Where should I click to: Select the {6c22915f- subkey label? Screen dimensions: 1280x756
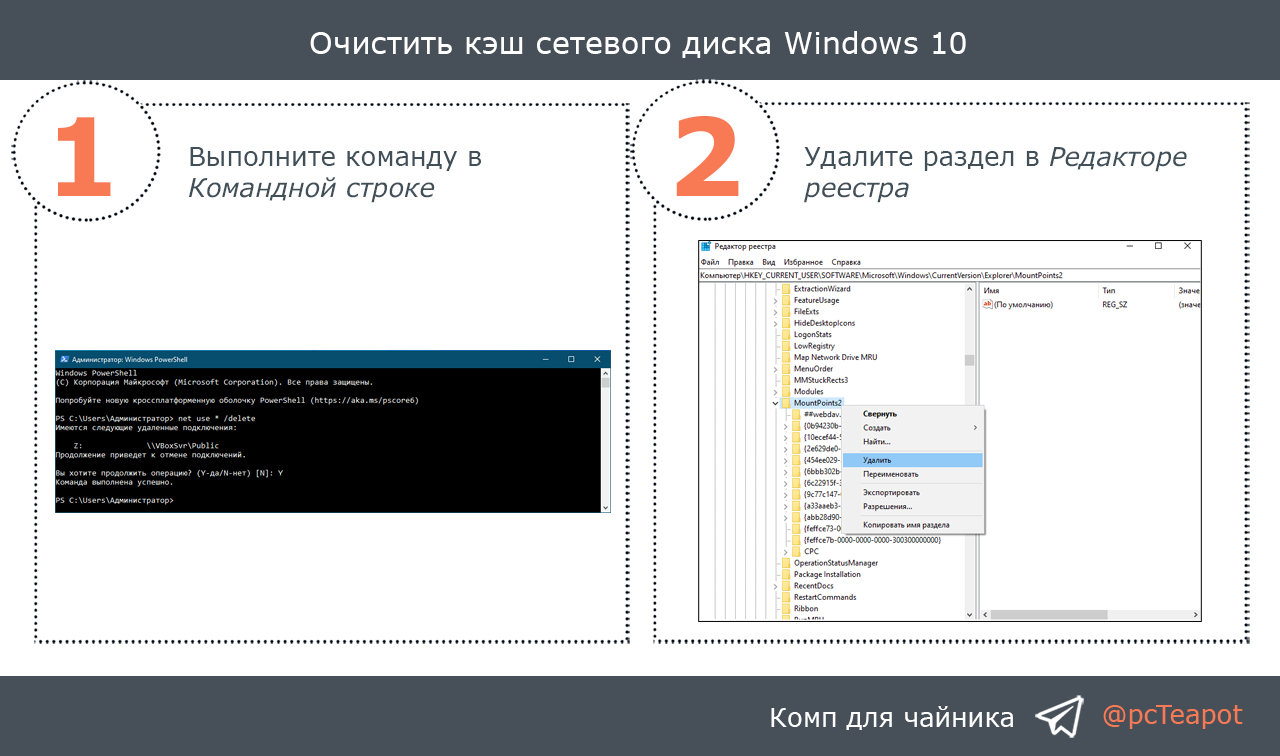pyautogui.click(x=822, y=483)
